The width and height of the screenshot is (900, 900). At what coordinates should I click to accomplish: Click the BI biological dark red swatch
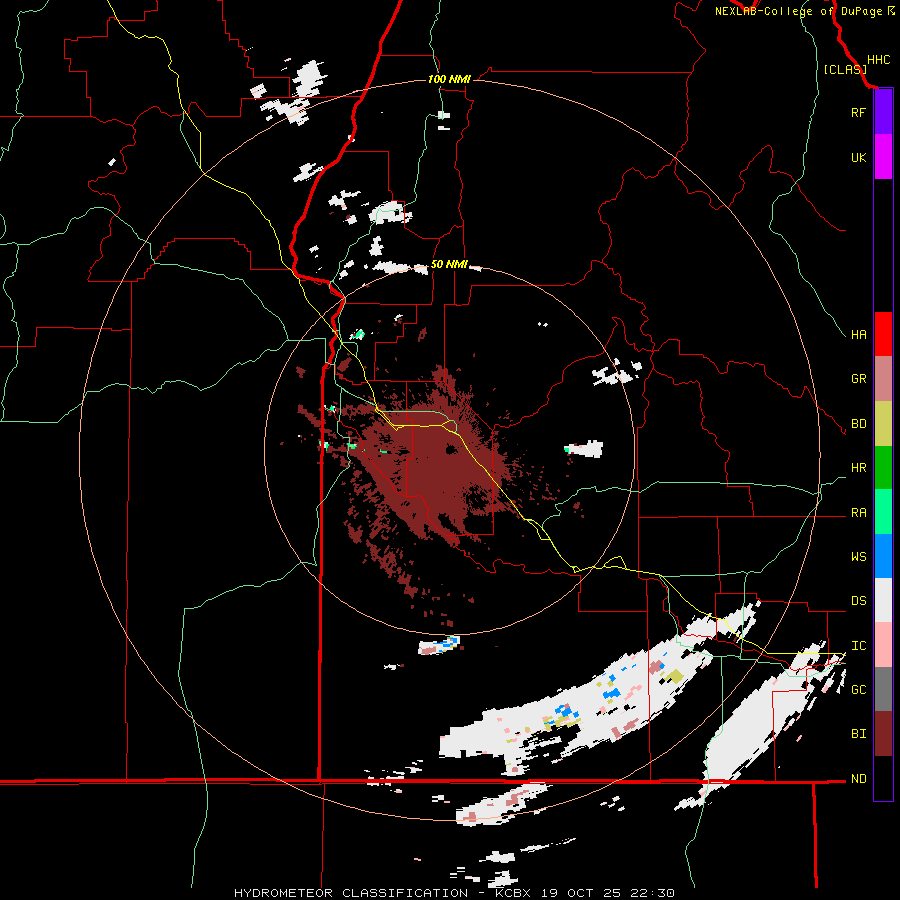point(883,734)
